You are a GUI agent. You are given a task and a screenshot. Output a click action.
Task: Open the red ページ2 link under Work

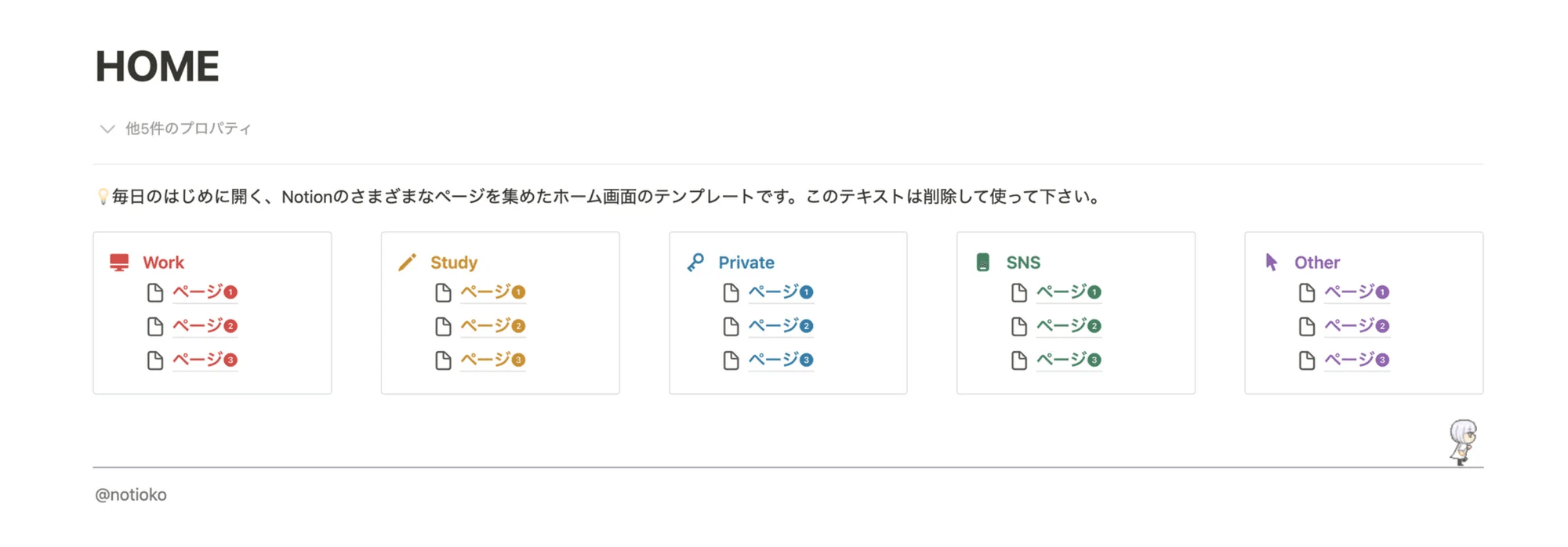click(205, 326)
